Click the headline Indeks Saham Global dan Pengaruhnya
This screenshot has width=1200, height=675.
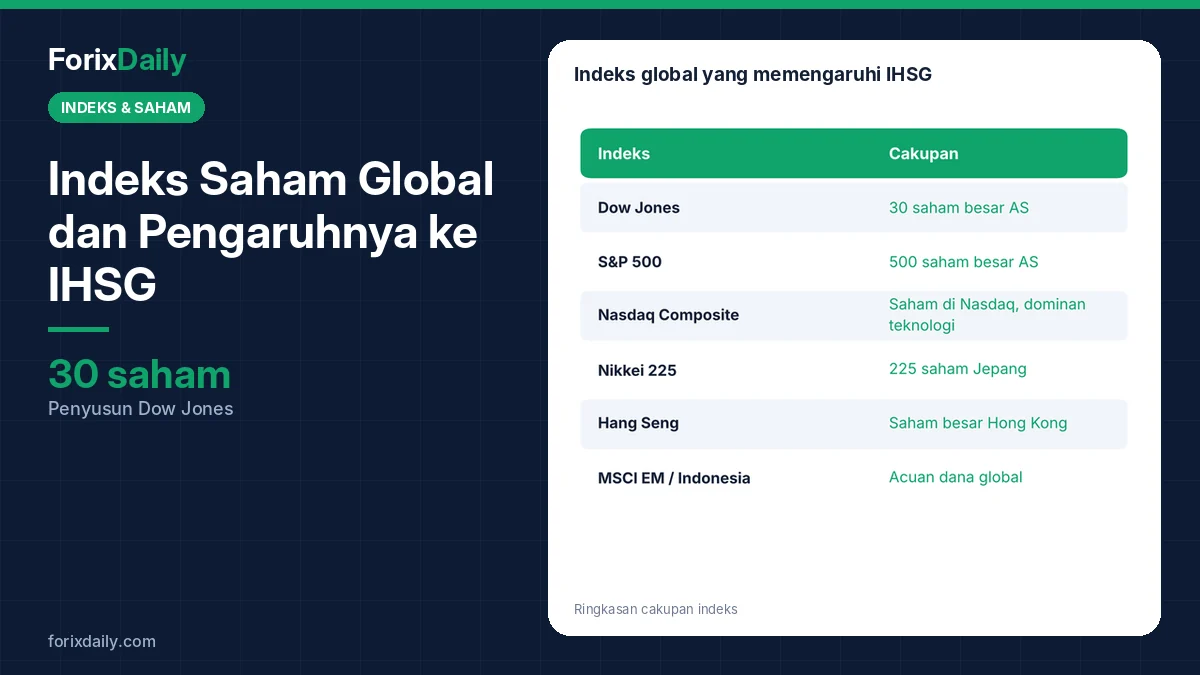[x=271, y=233]
